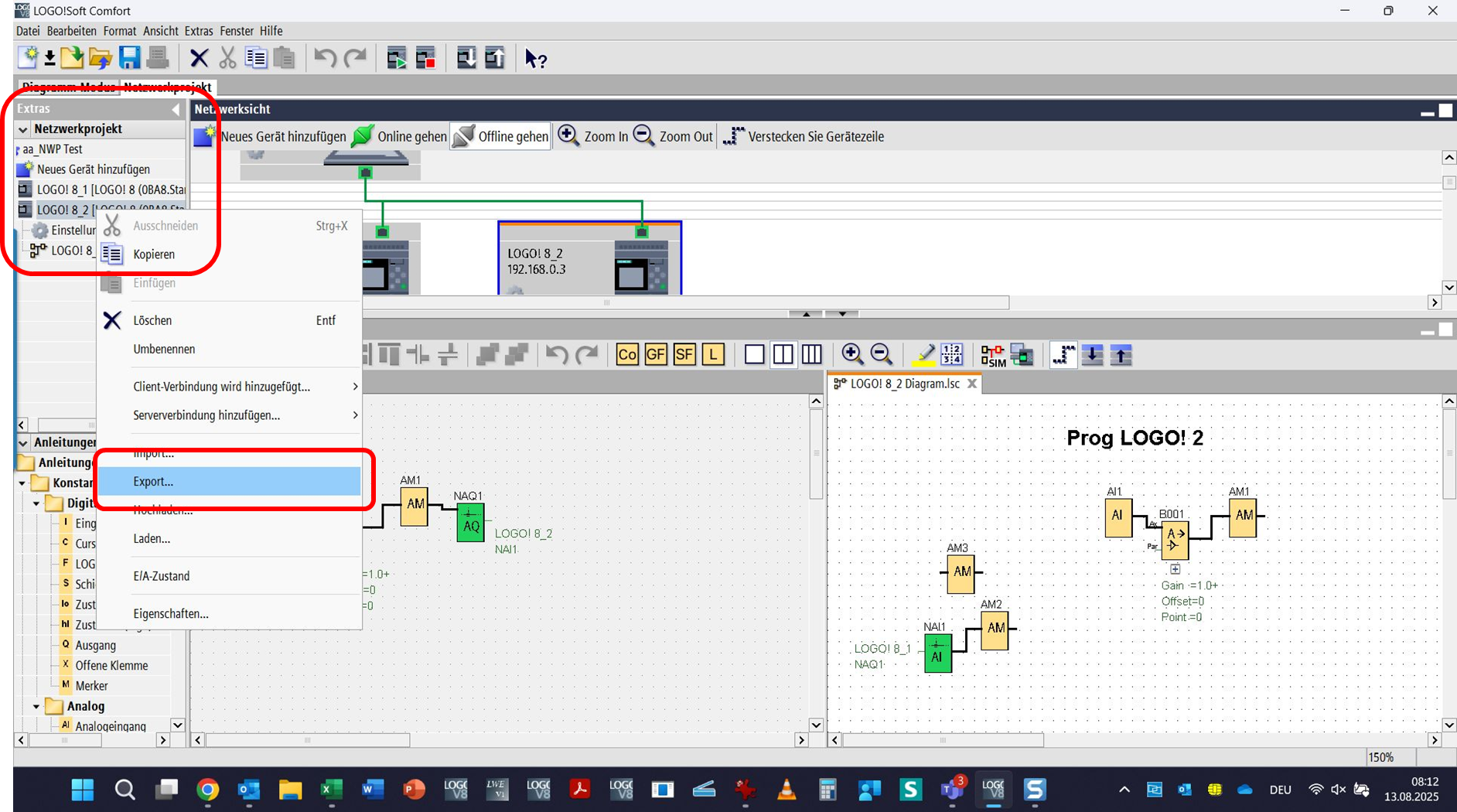The image size is (1457, 812).
Task: Expand the Client-Verbindung submenu arrow
Action: tap(355, 387)
